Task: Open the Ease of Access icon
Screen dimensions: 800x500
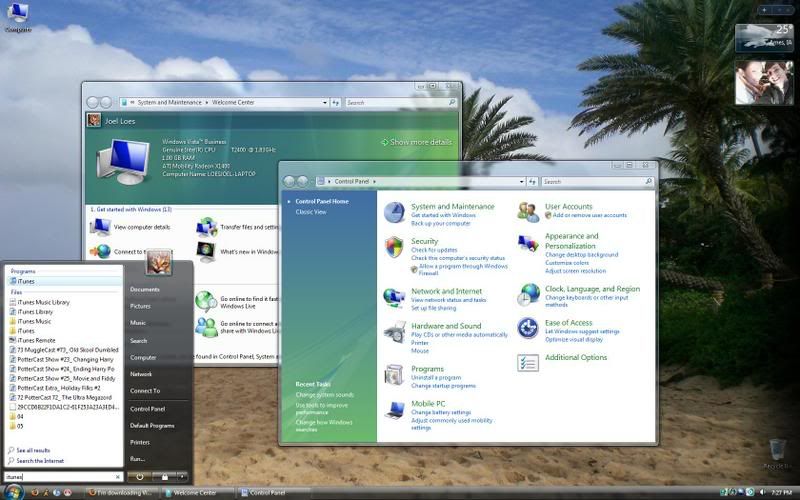Action: click(528, 329)
